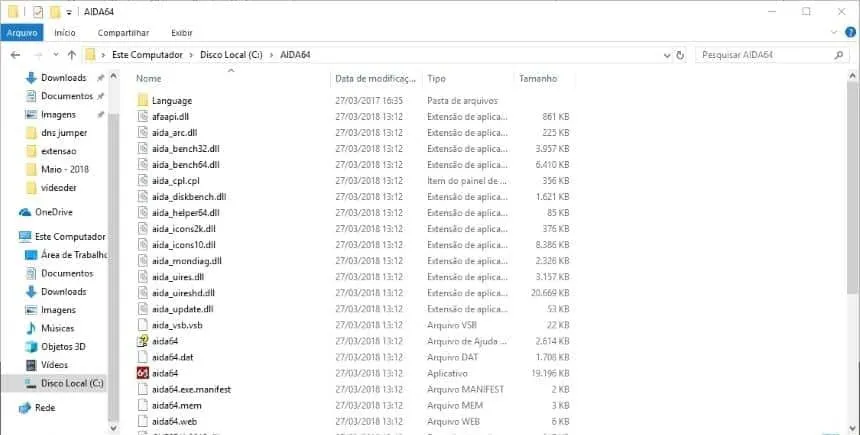The width and height of the screenshot is (860, 435).
Task: Click the Músicas note icon in sidebar
Action: pyautogui.click(x=31, y=328)
